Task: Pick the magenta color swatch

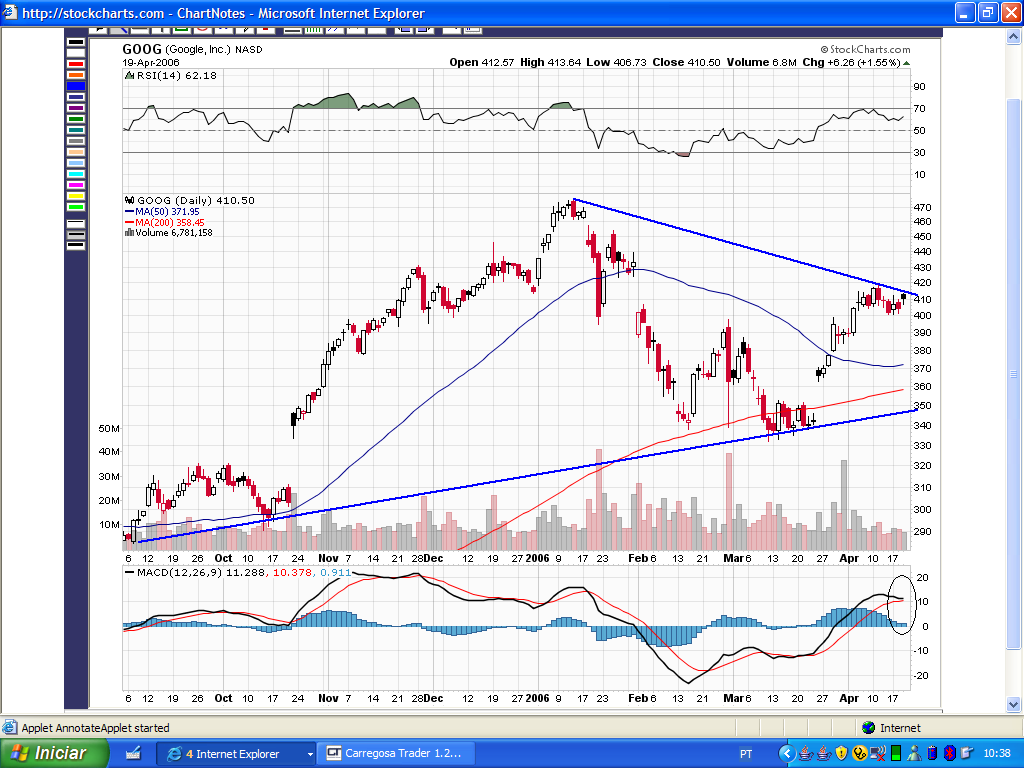Action: (x=76, y=185)
